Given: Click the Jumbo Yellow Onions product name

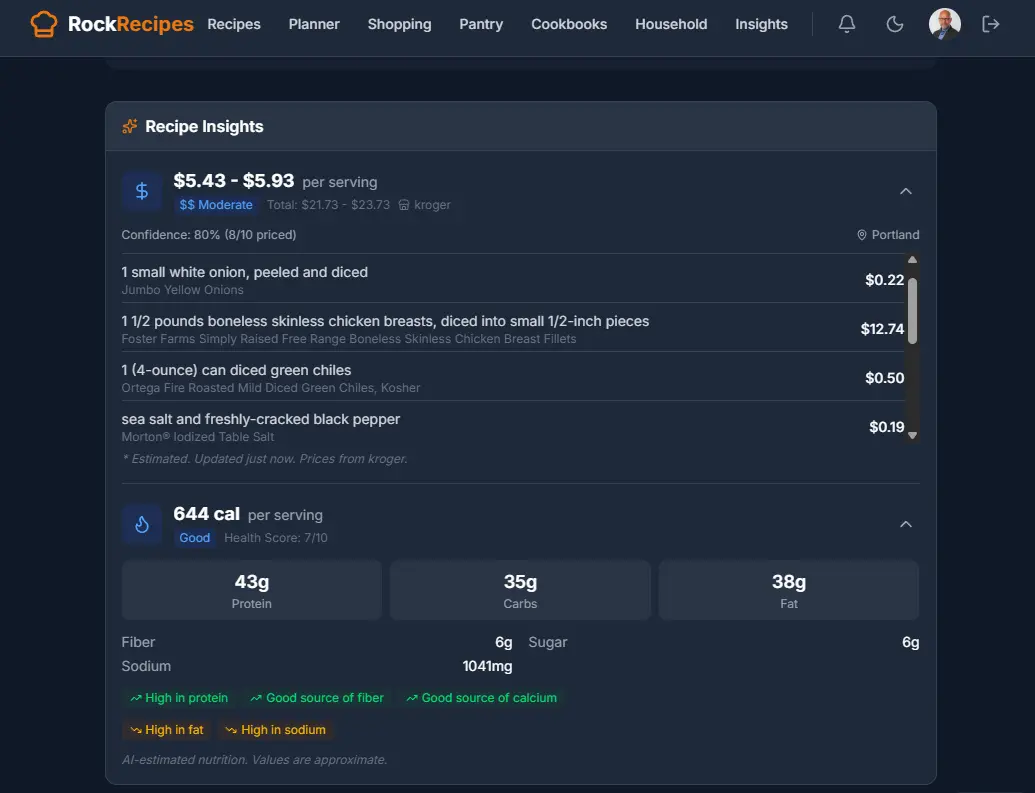Looking at the screenshot, I should point(182,290).
